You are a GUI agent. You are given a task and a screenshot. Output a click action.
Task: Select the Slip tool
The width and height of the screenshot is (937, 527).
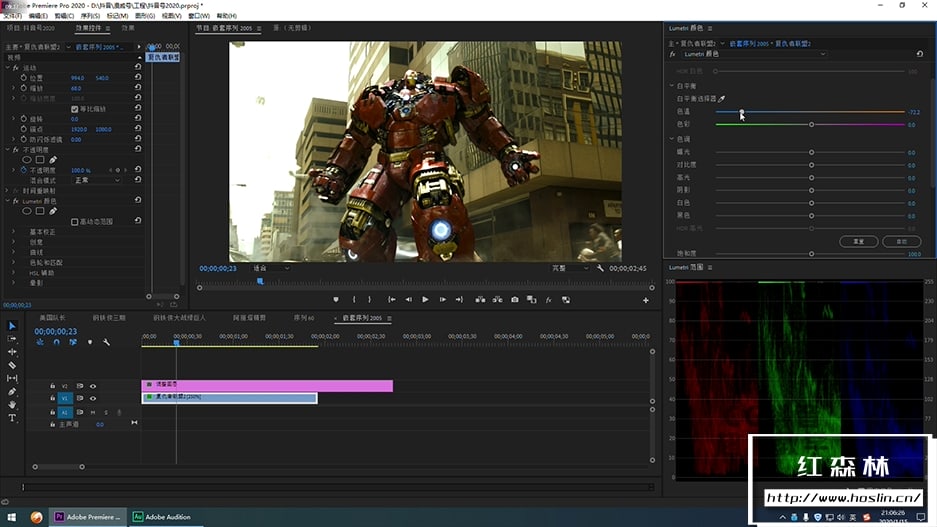coord(12,378)
